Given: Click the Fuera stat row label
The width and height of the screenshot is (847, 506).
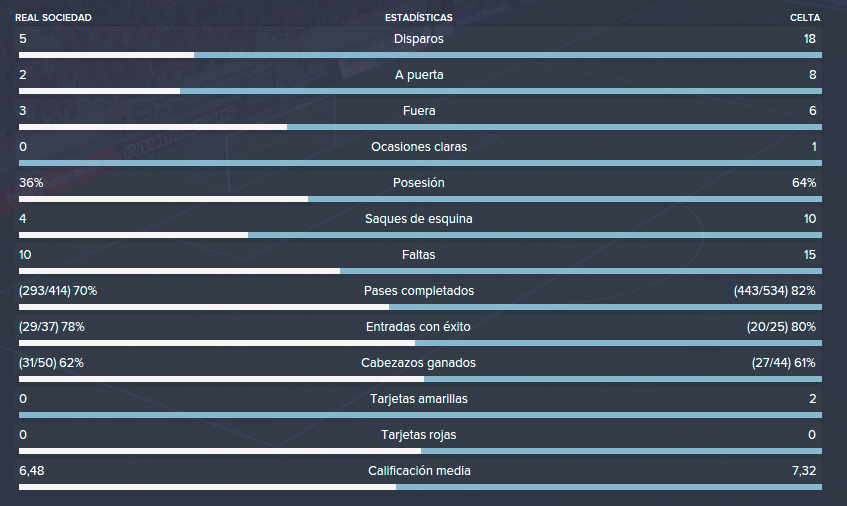Looking at the screenshot, I should [419, 111].
